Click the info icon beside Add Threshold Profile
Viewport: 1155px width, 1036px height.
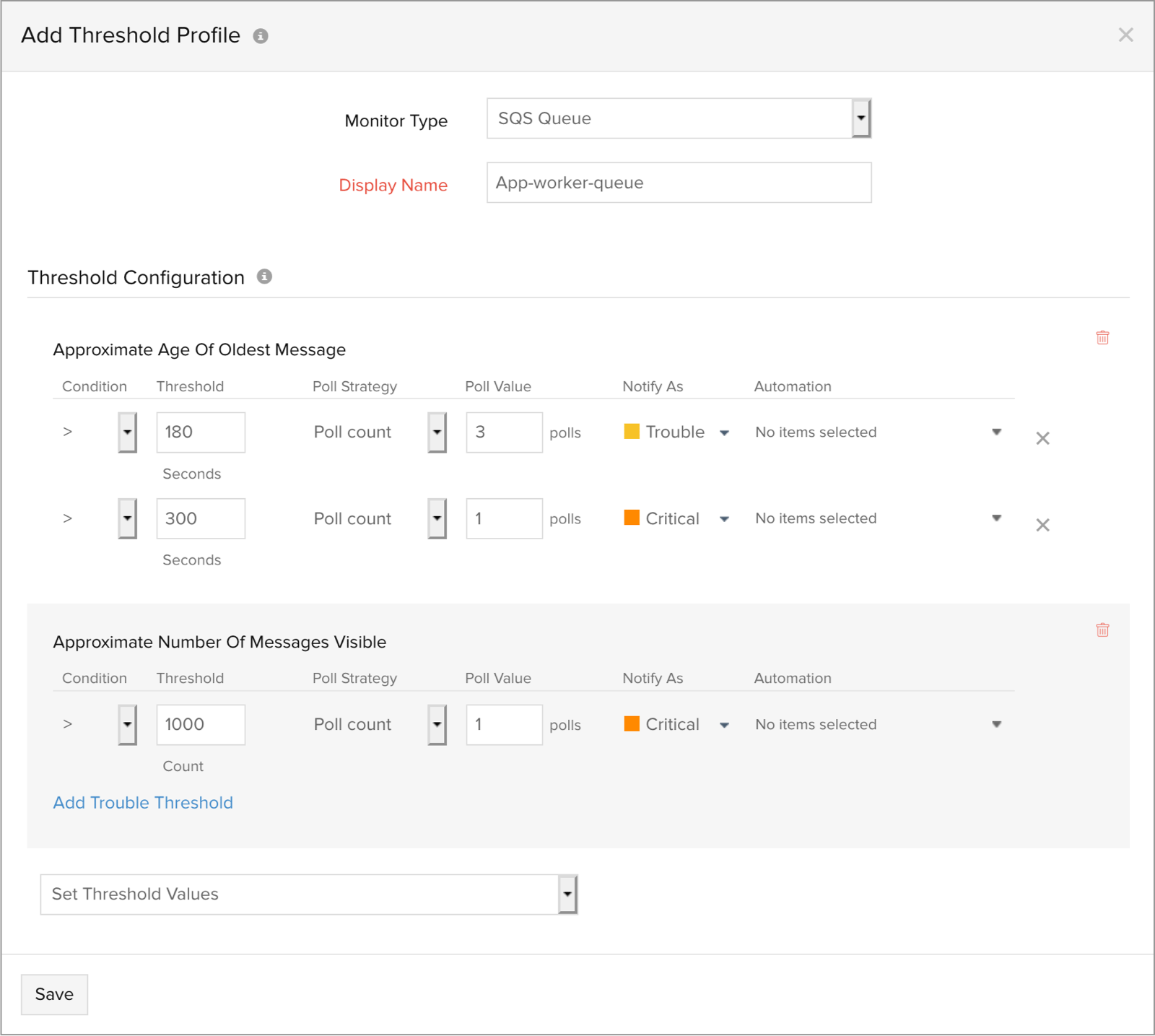pos(261,34)
